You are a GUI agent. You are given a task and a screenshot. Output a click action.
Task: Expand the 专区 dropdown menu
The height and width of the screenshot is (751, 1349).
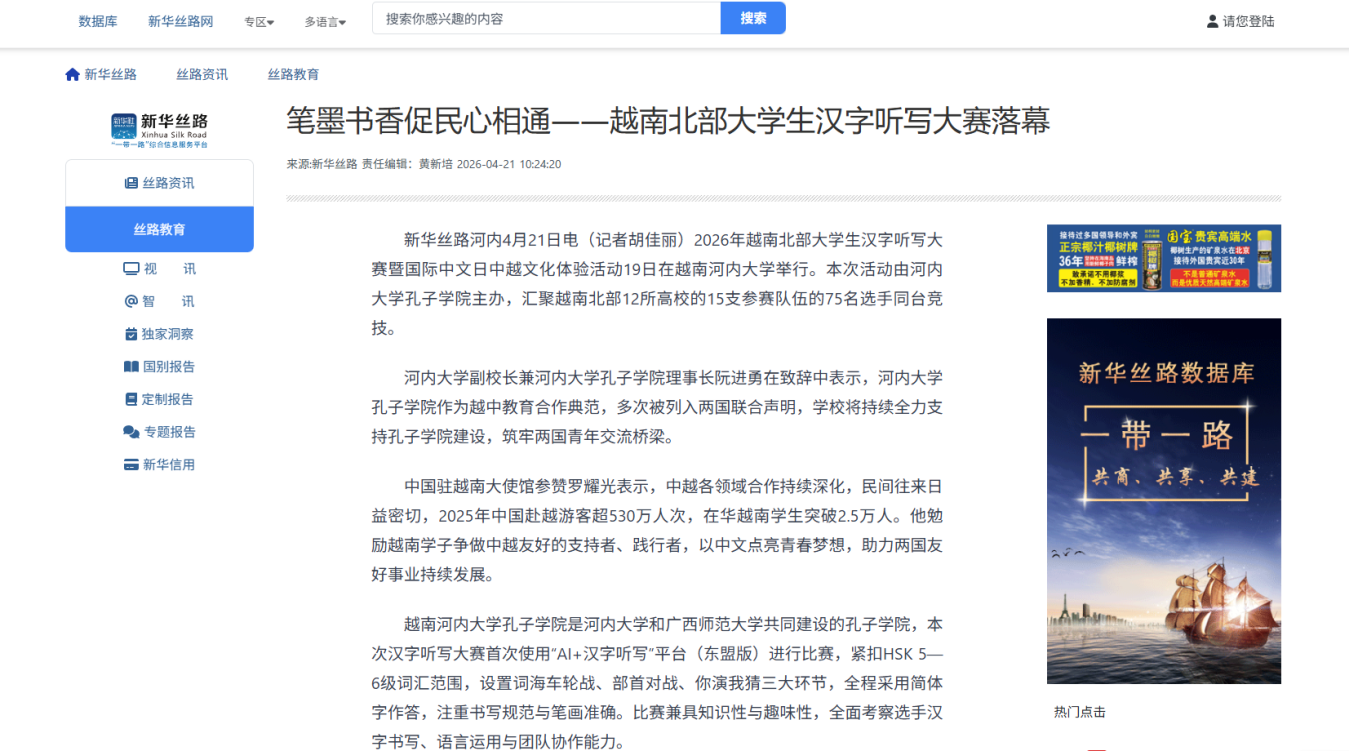259,22
